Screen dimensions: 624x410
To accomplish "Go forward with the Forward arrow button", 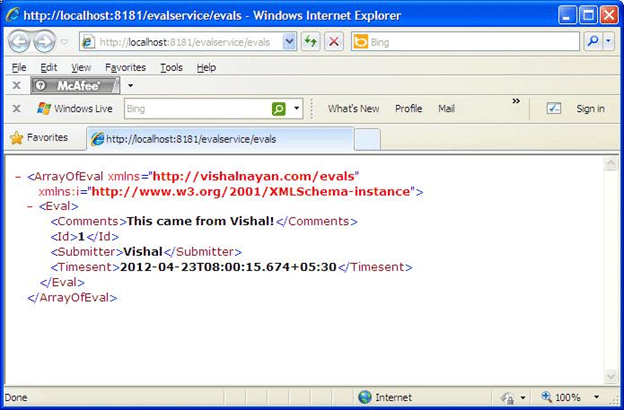I will (44, 41).
